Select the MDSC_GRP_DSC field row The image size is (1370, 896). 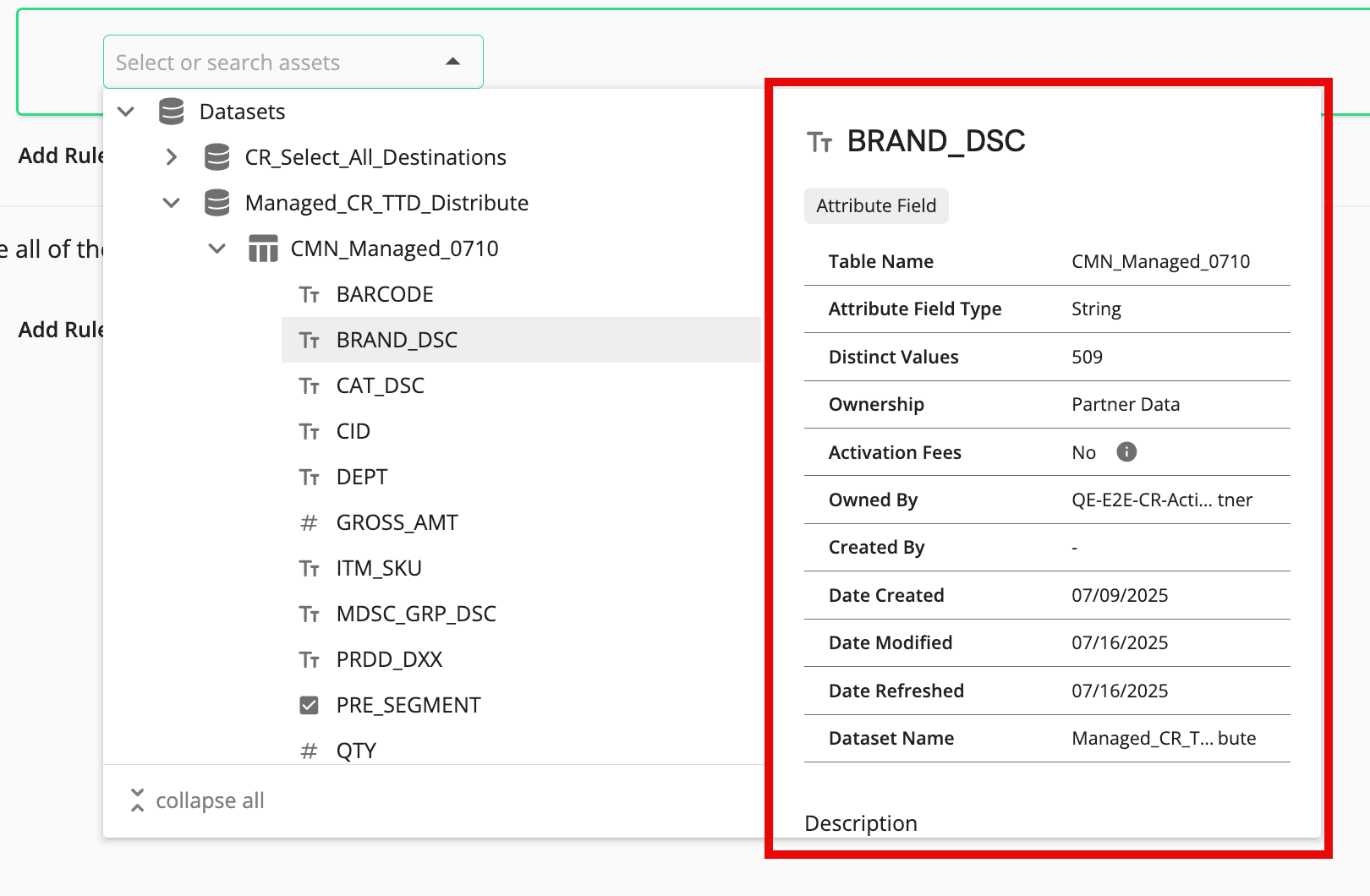click(521, 614)
